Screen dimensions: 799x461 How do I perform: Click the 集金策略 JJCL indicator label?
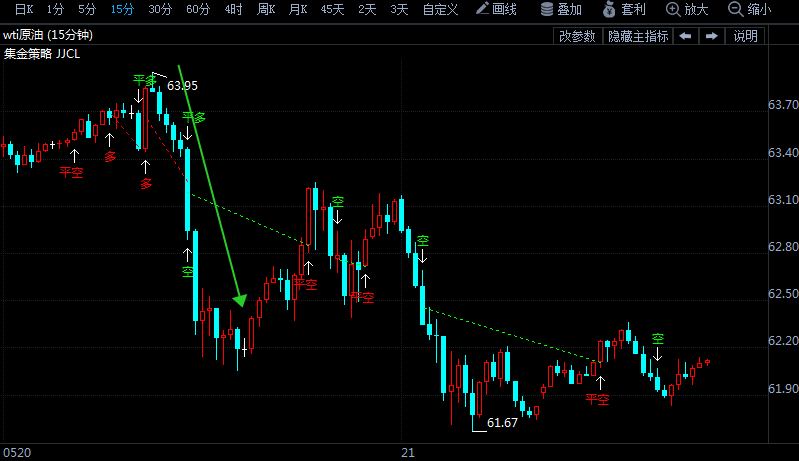point(42,54)
